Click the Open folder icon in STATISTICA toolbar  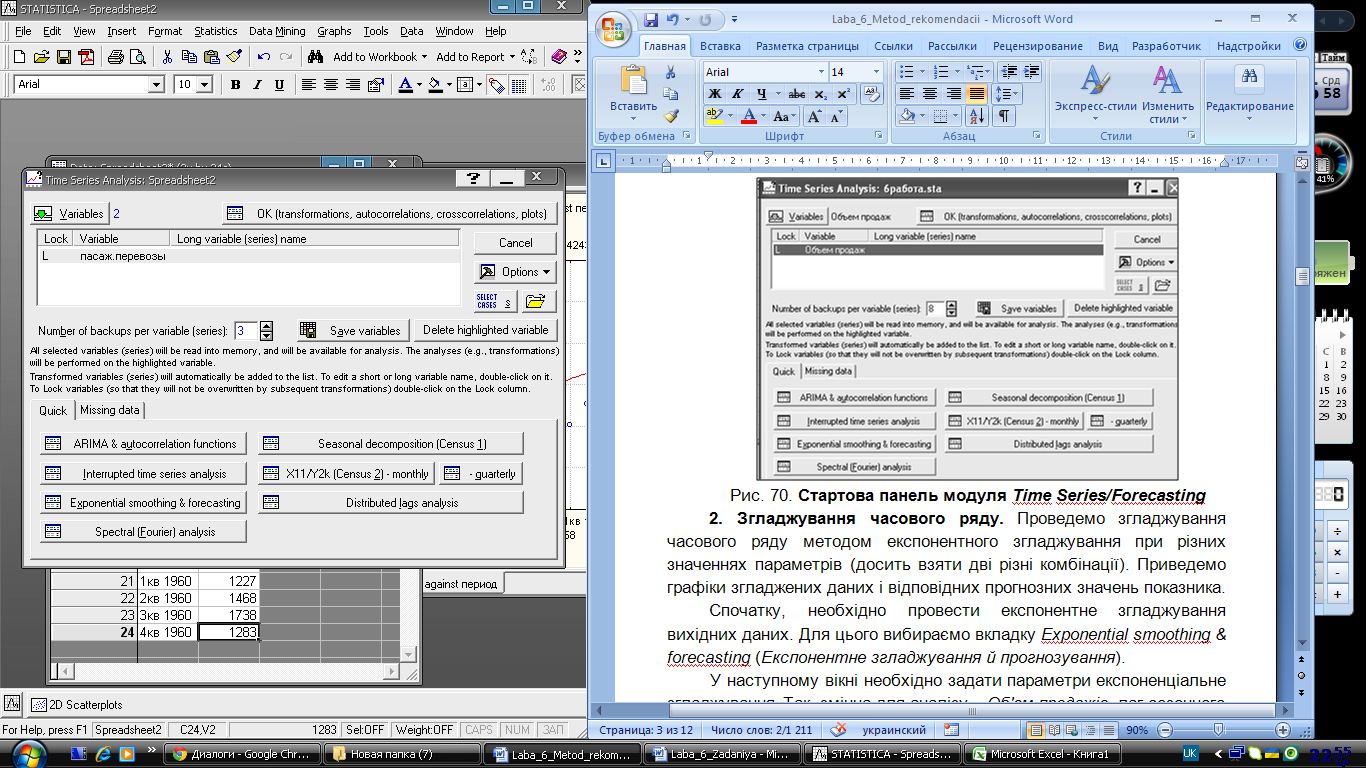click(x=43, y=57)
